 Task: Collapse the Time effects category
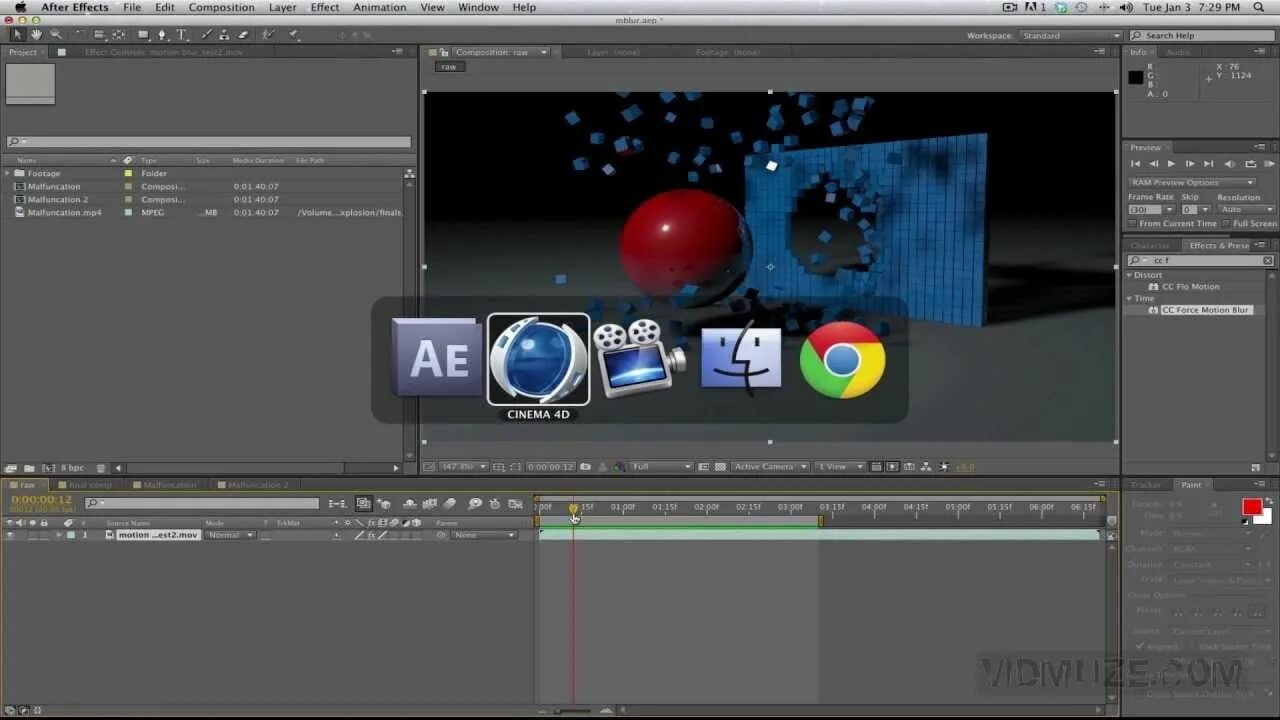click(1130, 298)
